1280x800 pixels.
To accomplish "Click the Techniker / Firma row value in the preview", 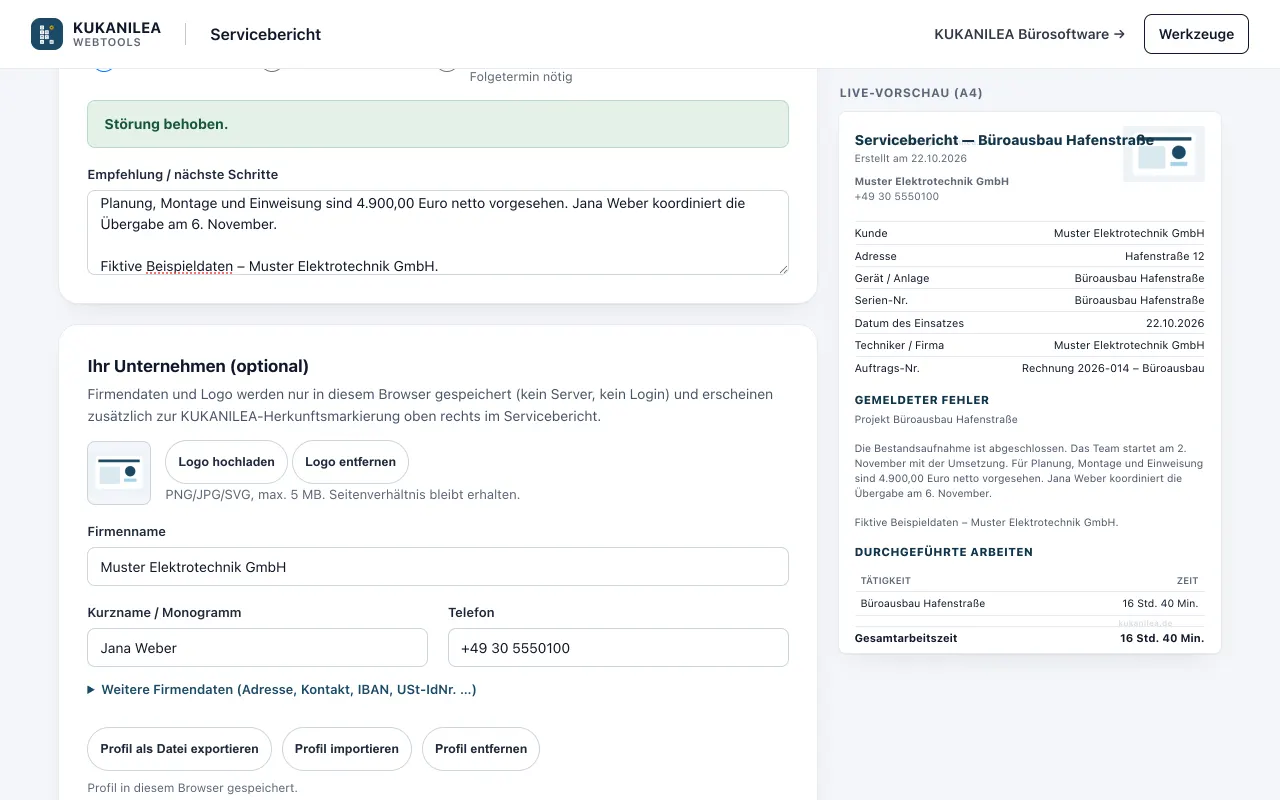I will point(1129,345).
